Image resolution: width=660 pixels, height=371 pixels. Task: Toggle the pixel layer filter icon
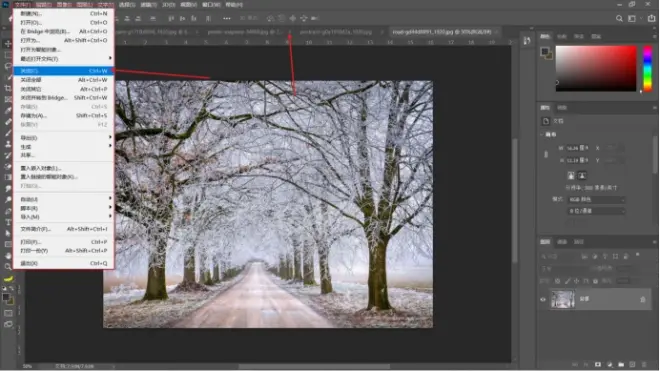(x=585, y=256)
